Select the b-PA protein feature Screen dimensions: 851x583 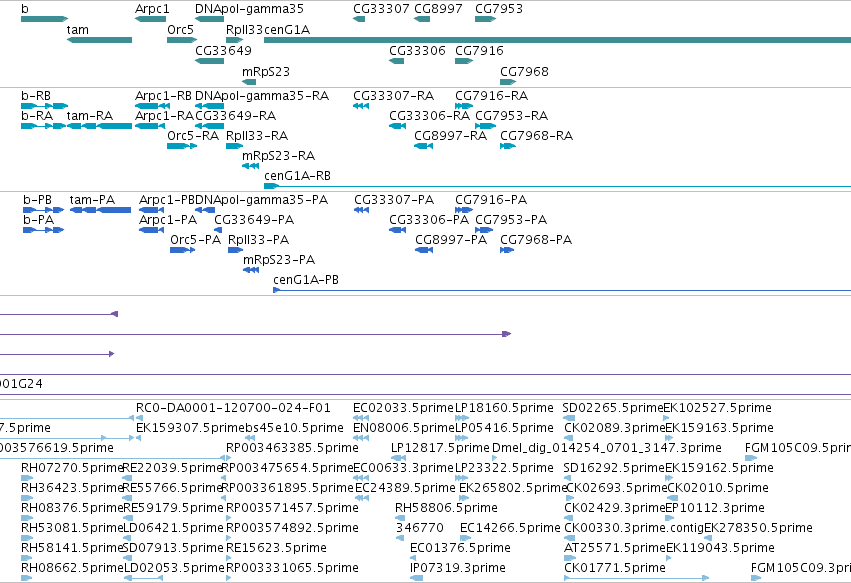point(43,230)
